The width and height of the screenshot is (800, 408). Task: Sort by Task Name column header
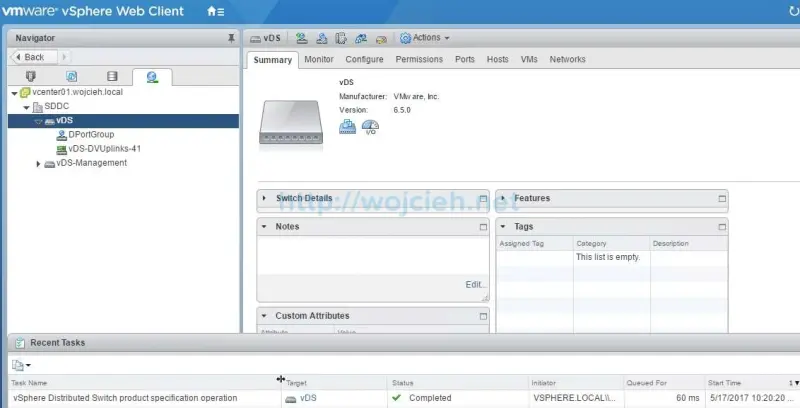point(143,383)
